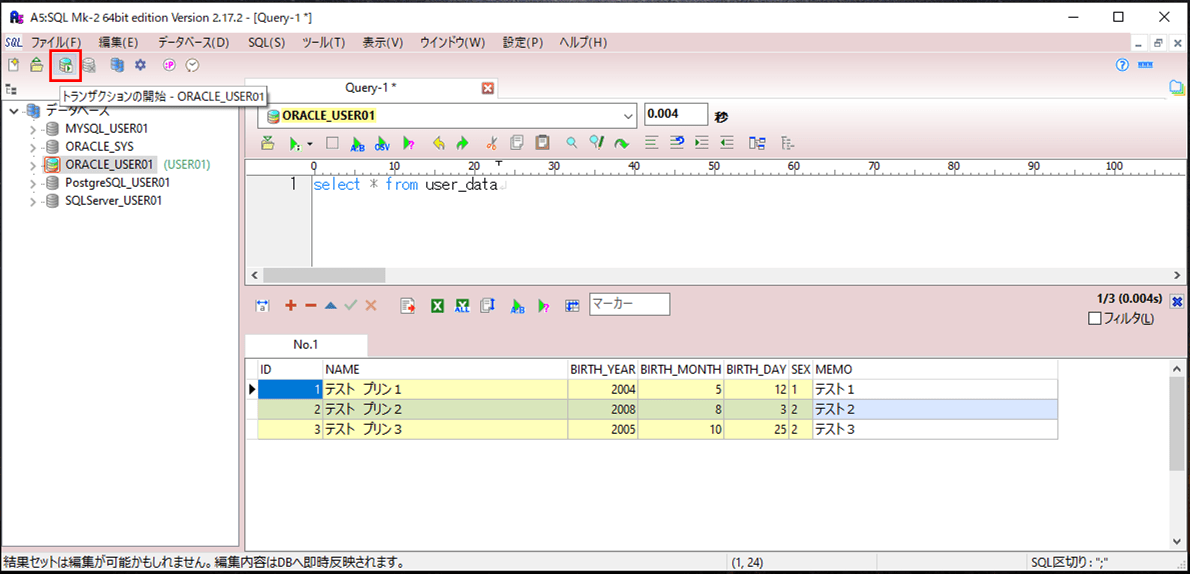This screenshot has width=1190, height=574.
Task: Switch to the No.1 result tab
Action: [305, 345]
